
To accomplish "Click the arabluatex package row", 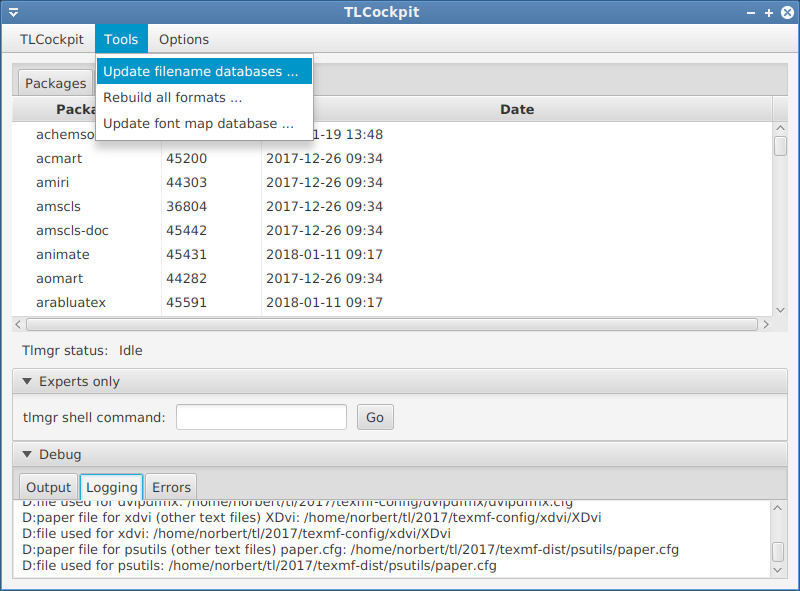I will pos(70,302).
